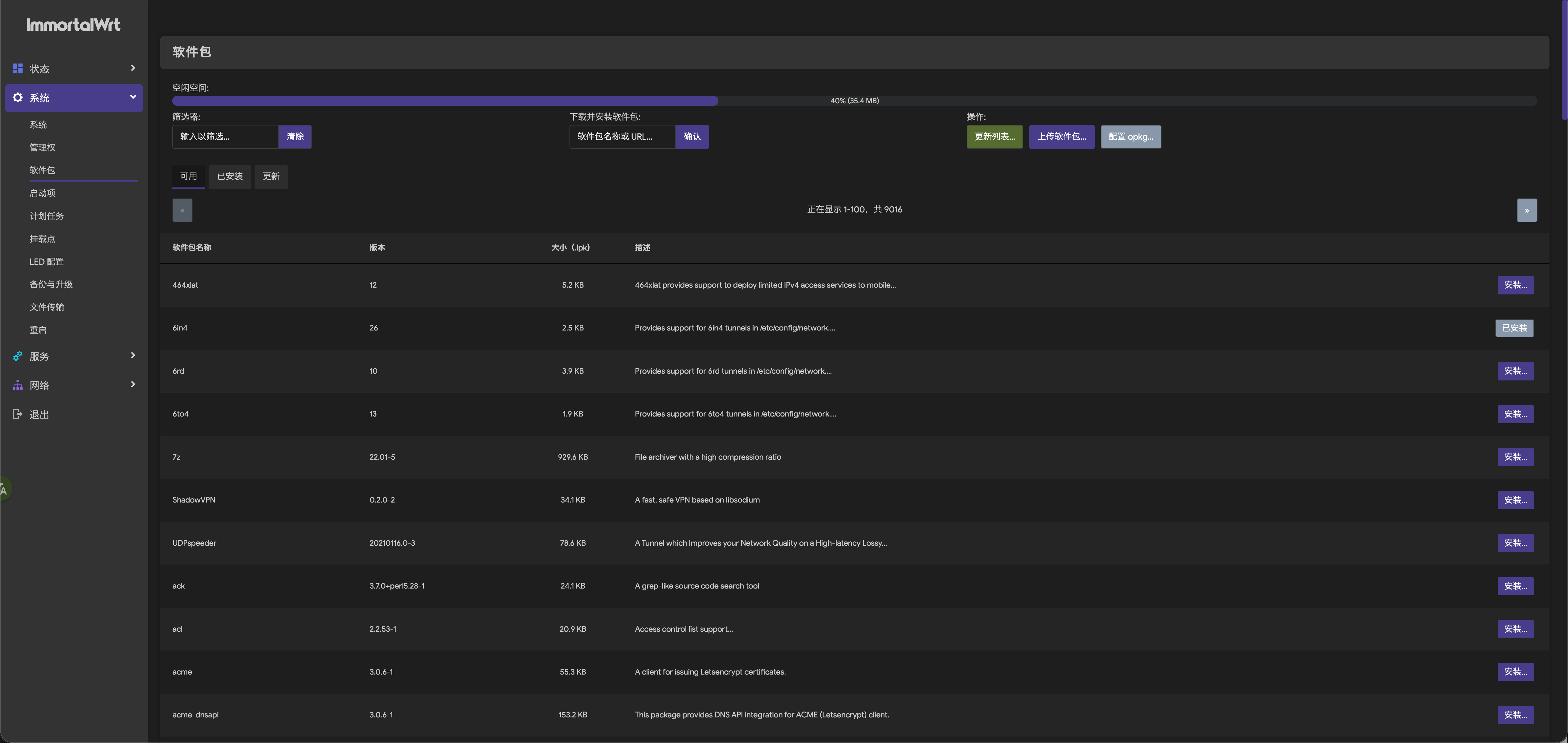Expand the 状态 menu chevron
This screenshot has width=1568, height=743.
pos(133,68)
